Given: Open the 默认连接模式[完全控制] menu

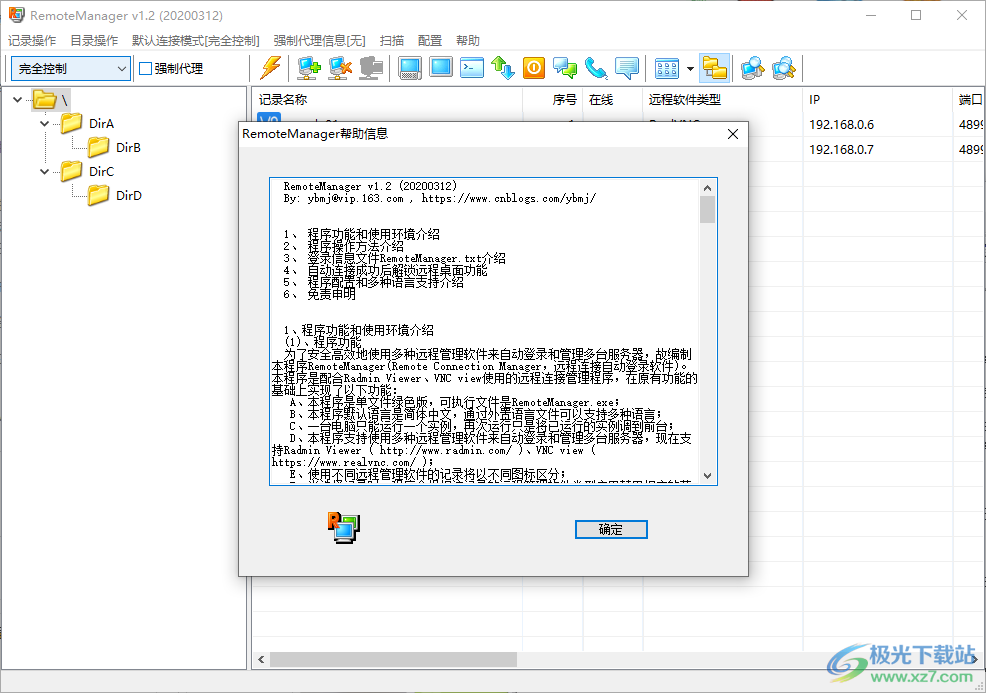Looking at the screenshot, I should (196, 41).
